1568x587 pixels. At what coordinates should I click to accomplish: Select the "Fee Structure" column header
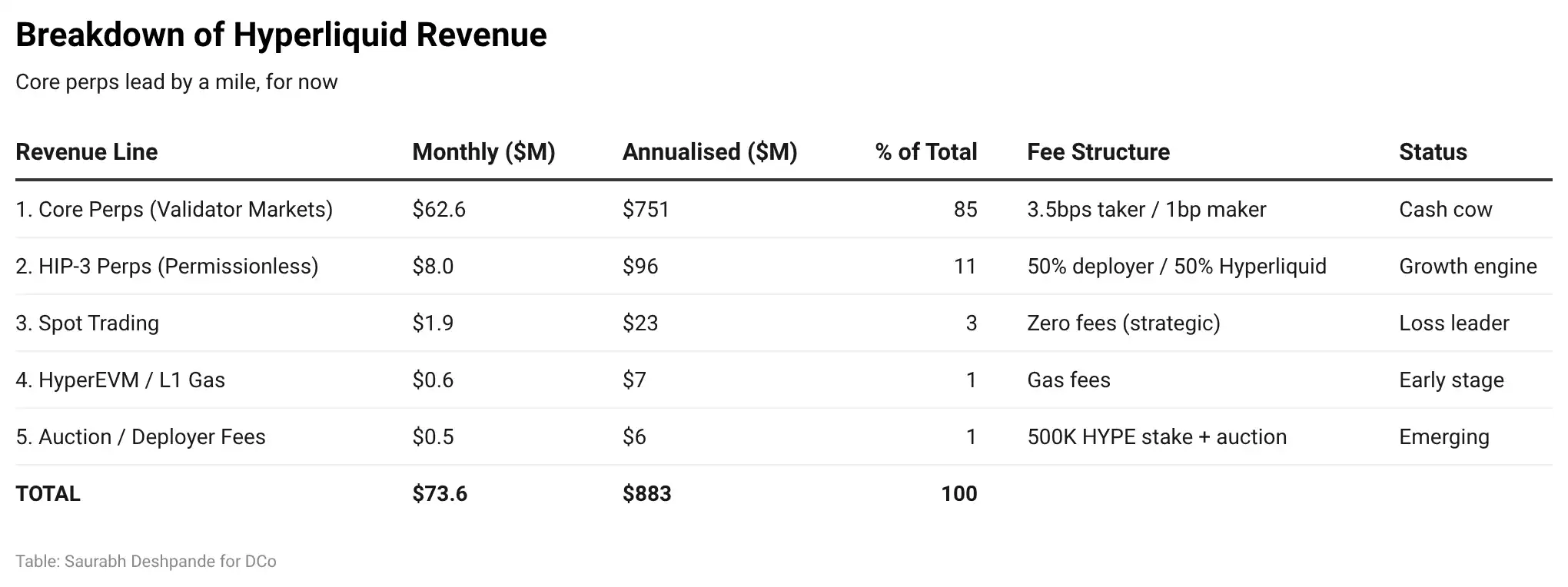point(1098,152)
